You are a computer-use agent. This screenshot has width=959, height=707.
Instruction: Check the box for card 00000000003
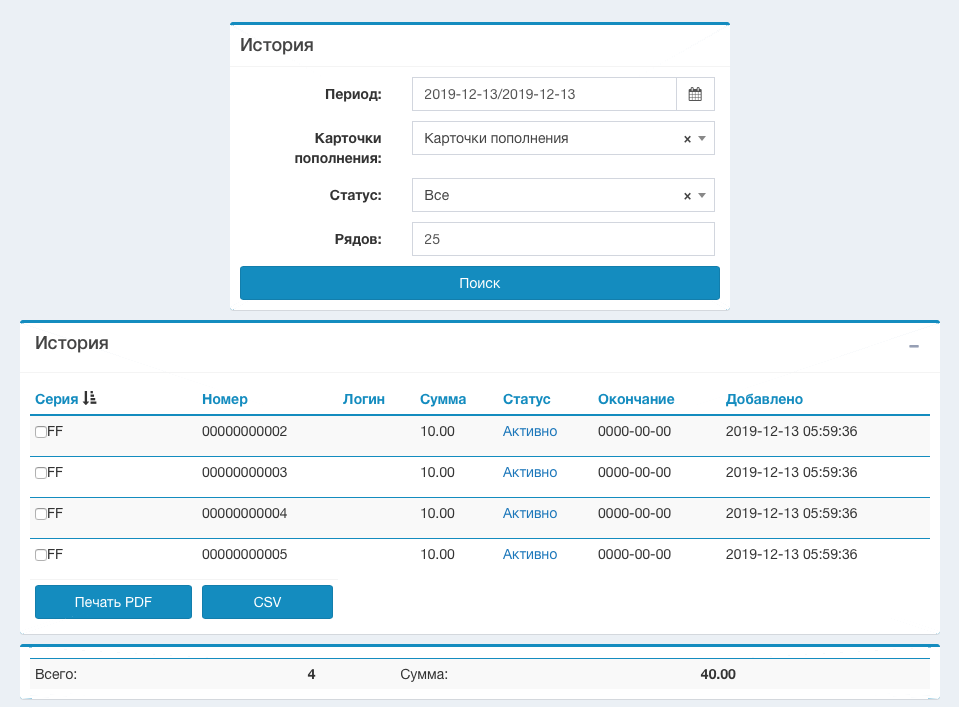[41, 473]
